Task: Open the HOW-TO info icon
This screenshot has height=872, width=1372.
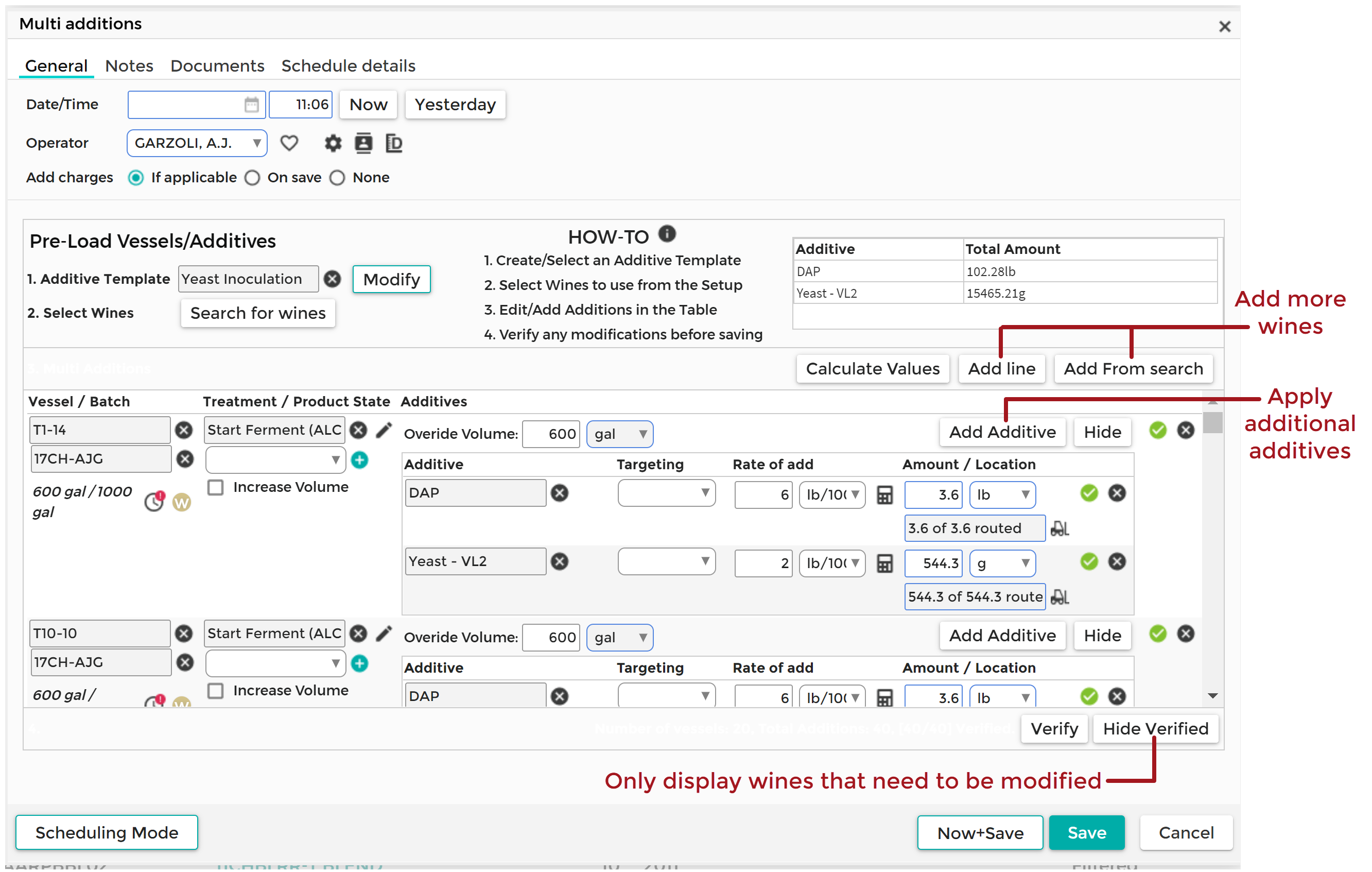Action: coord(667,234)
